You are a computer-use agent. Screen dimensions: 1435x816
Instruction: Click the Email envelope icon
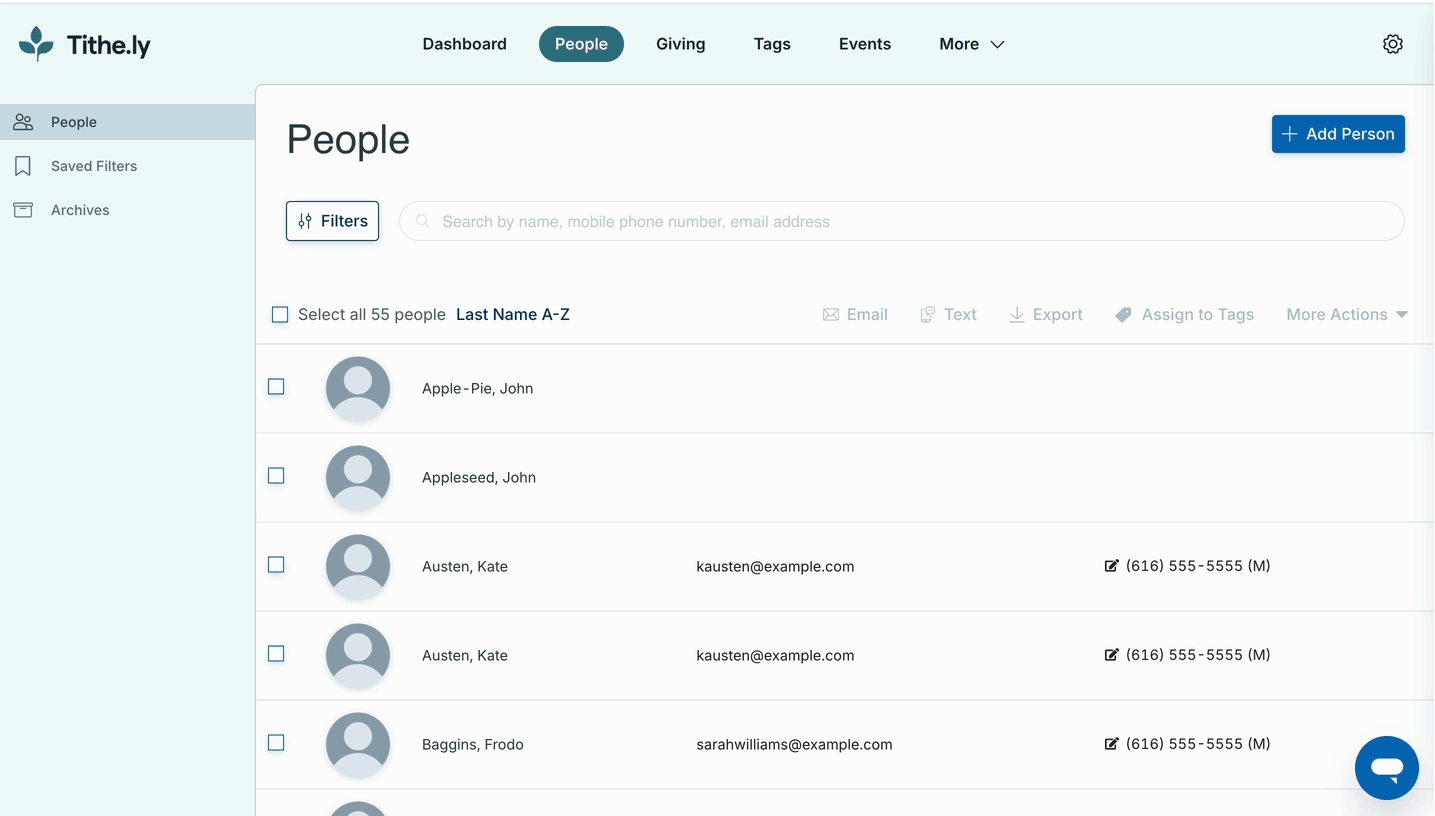(x=831, y=315)
